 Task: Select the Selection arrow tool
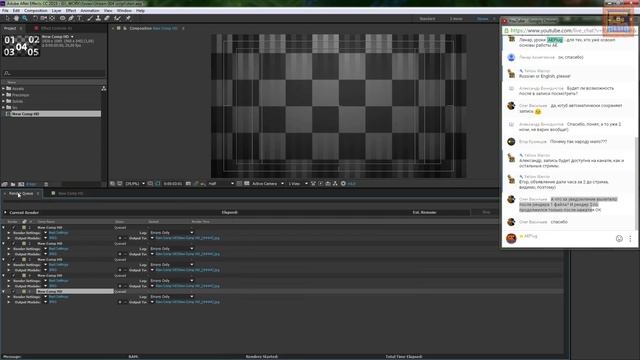7,18
